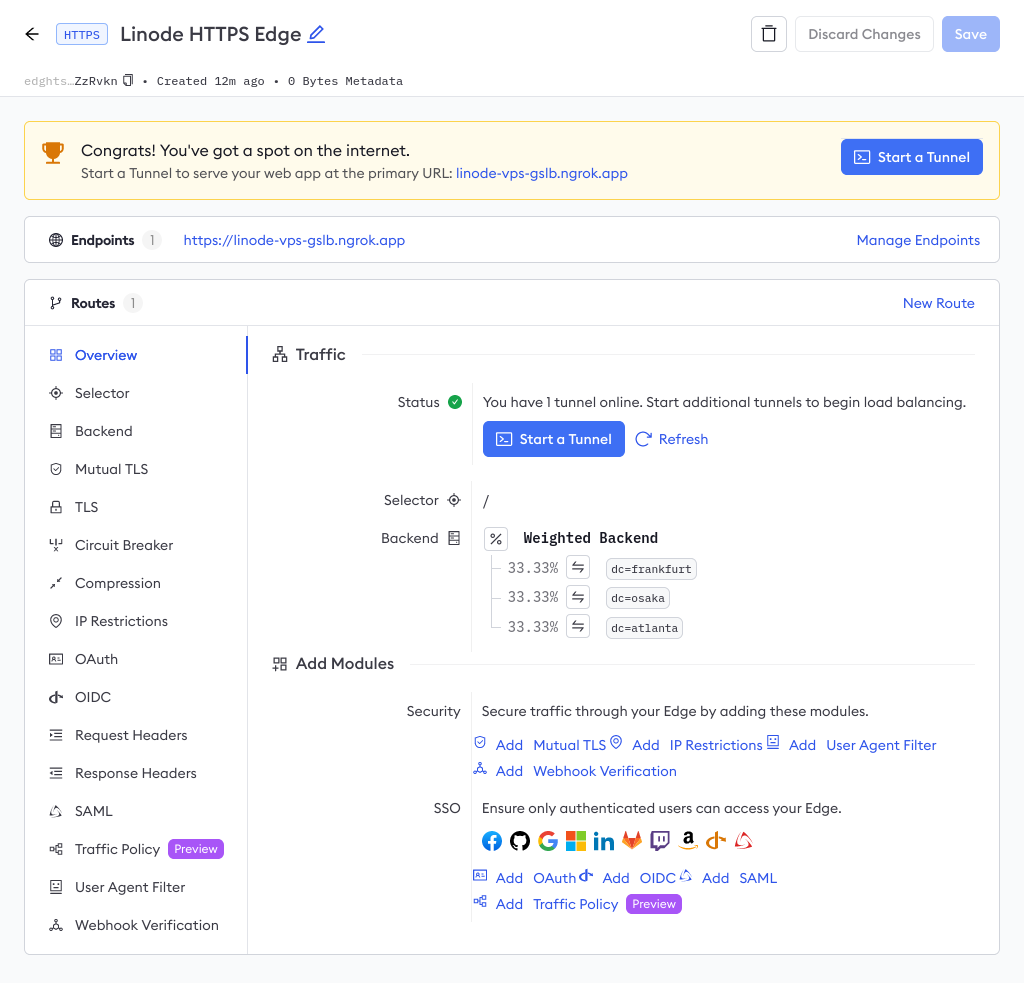Screen dimensions: 1024x983
Task: Add Traffic Policy module link
Action: click(x=556, y=904)
